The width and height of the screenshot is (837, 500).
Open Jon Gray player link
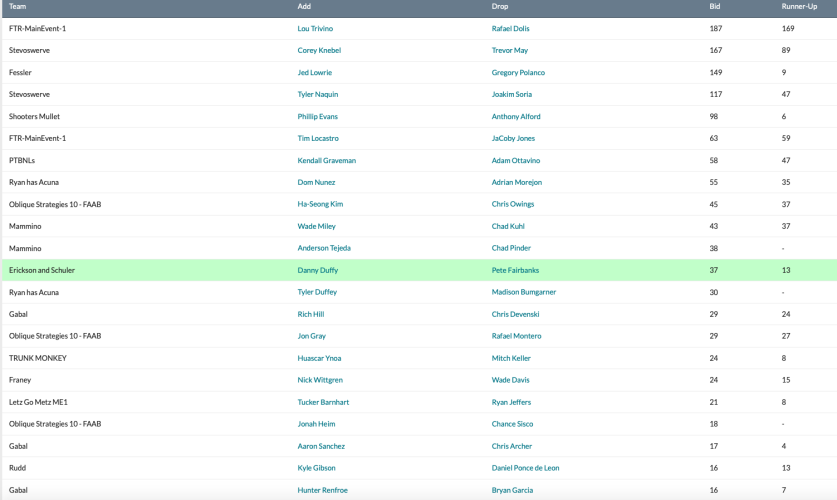tap(311, 336)
